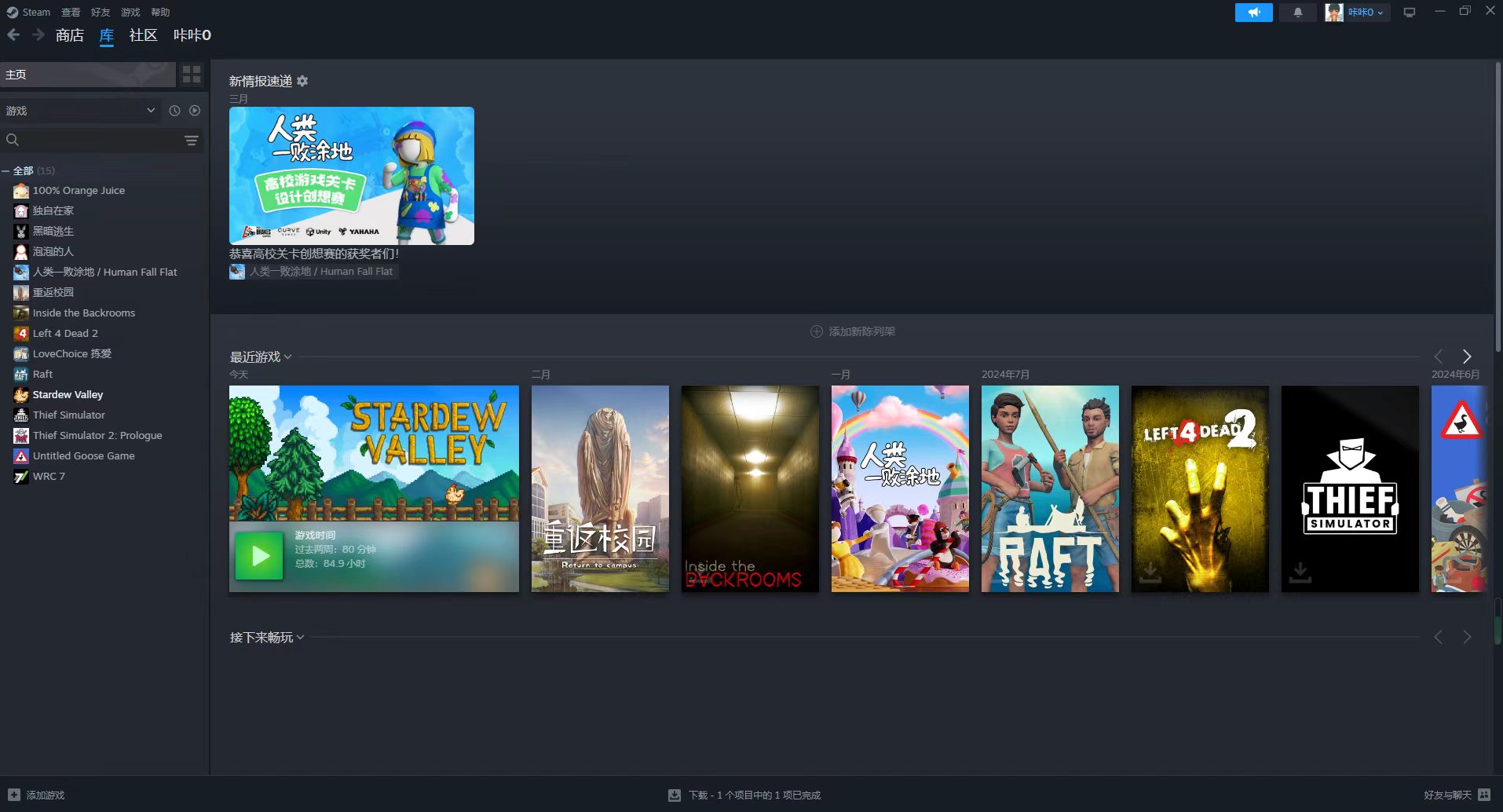Select LoveChoice 拣爱 in the game list
1503x812 pixels.
(x=72, y=353)
